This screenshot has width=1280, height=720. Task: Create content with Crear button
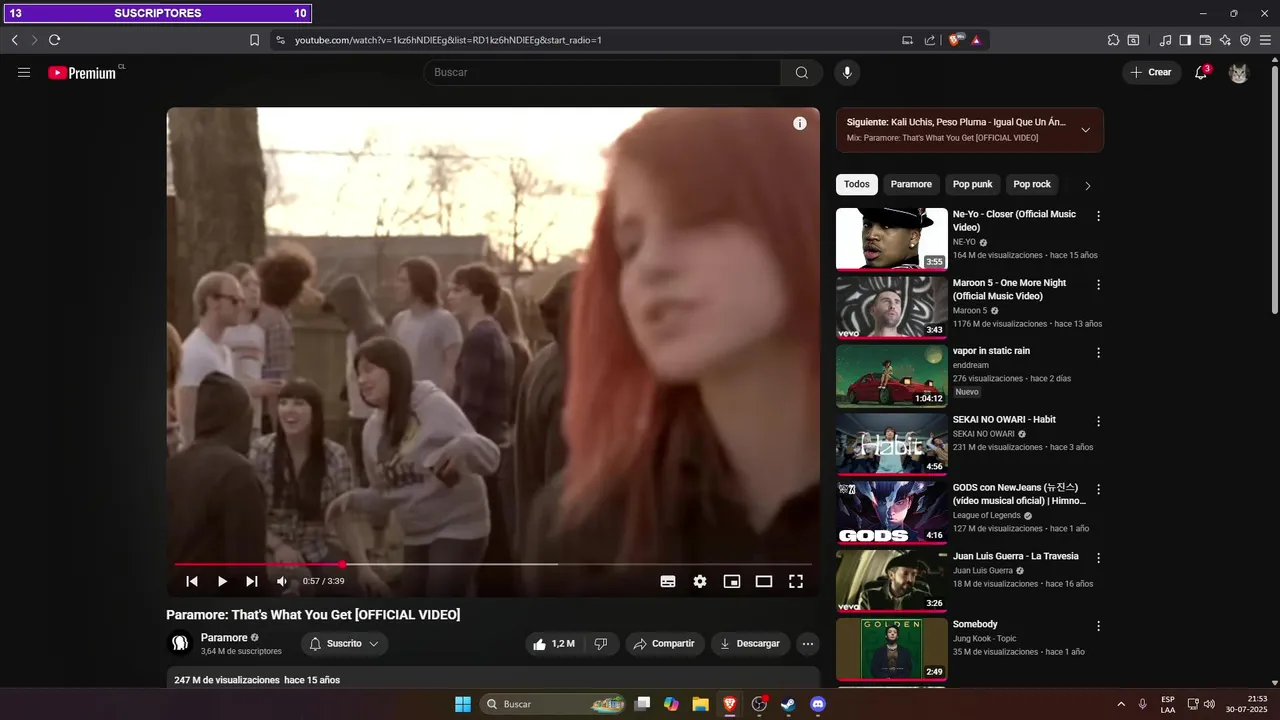(x=1151, y=72)
